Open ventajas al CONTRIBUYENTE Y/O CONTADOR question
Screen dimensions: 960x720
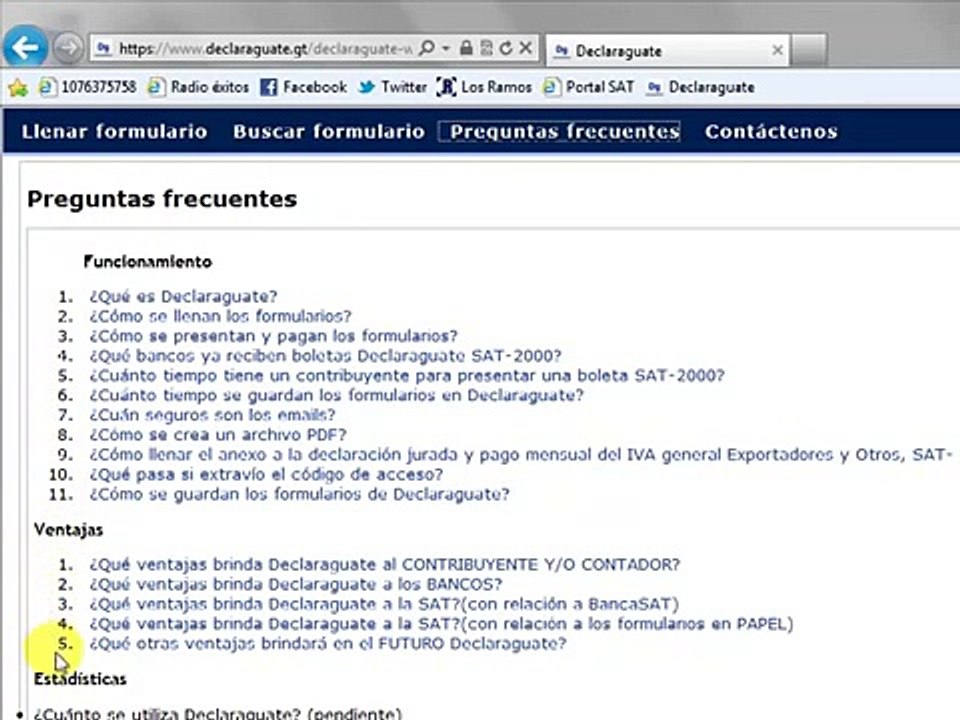point(384,564)
